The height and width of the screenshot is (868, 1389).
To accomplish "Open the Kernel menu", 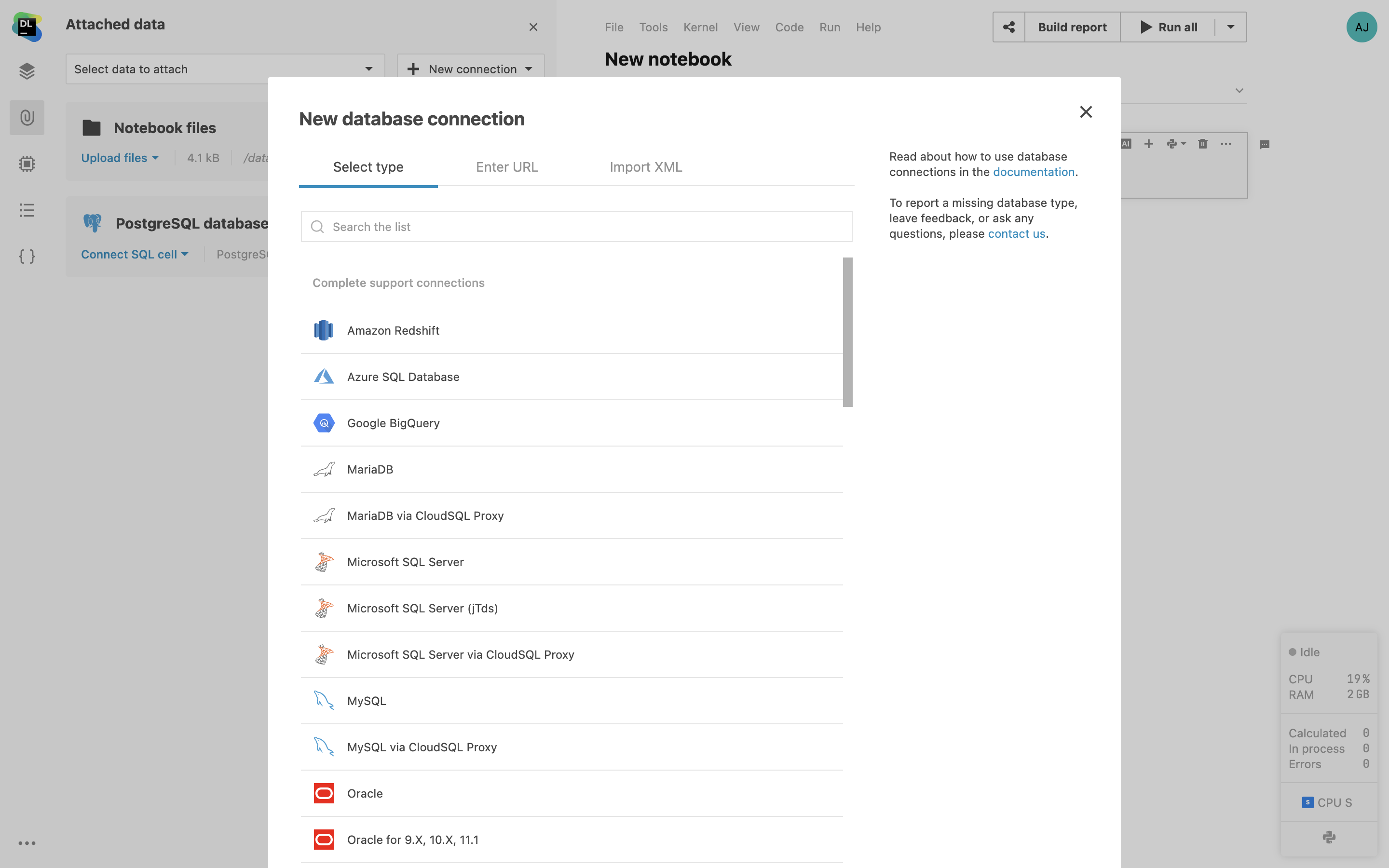I will [x=700, y=27].
